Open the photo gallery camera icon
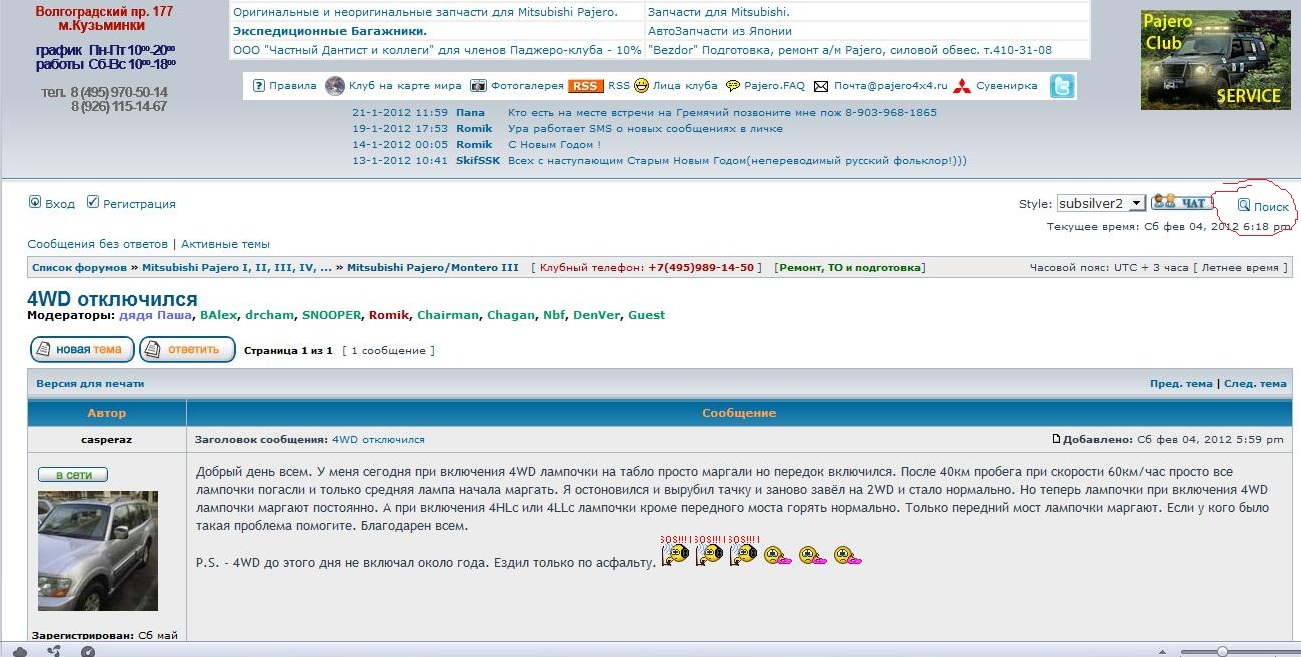The height and width of the screenshot is (657, 1301). pos(479,86)
